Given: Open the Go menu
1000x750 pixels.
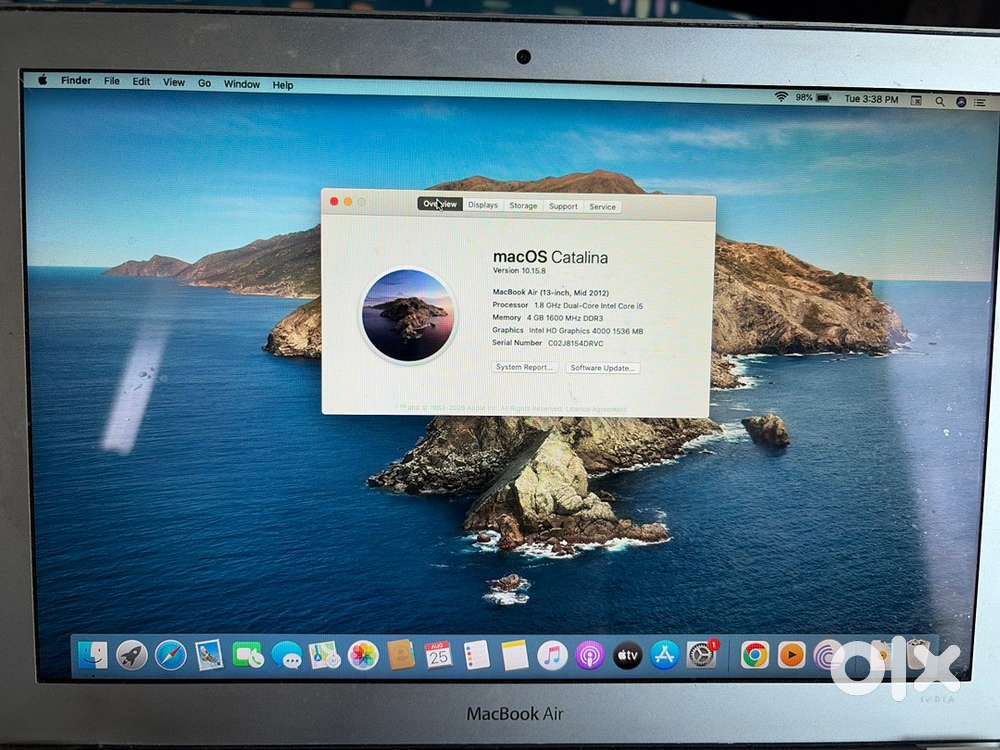Looking at the screenshot, I should [x=204, y=83].
